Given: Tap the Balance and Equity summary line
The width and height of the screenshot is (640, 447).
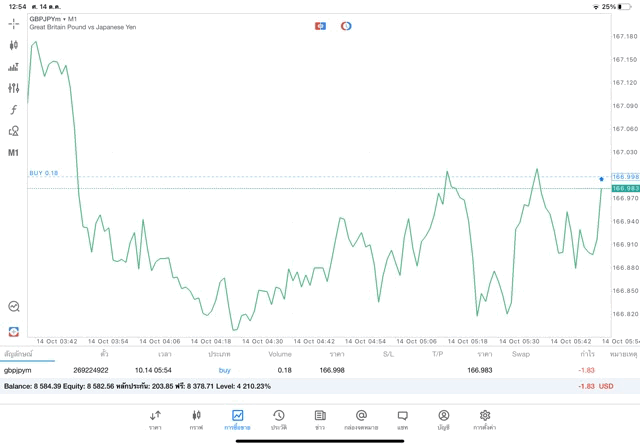Looking at the screenshot, I should pos(137,386).
